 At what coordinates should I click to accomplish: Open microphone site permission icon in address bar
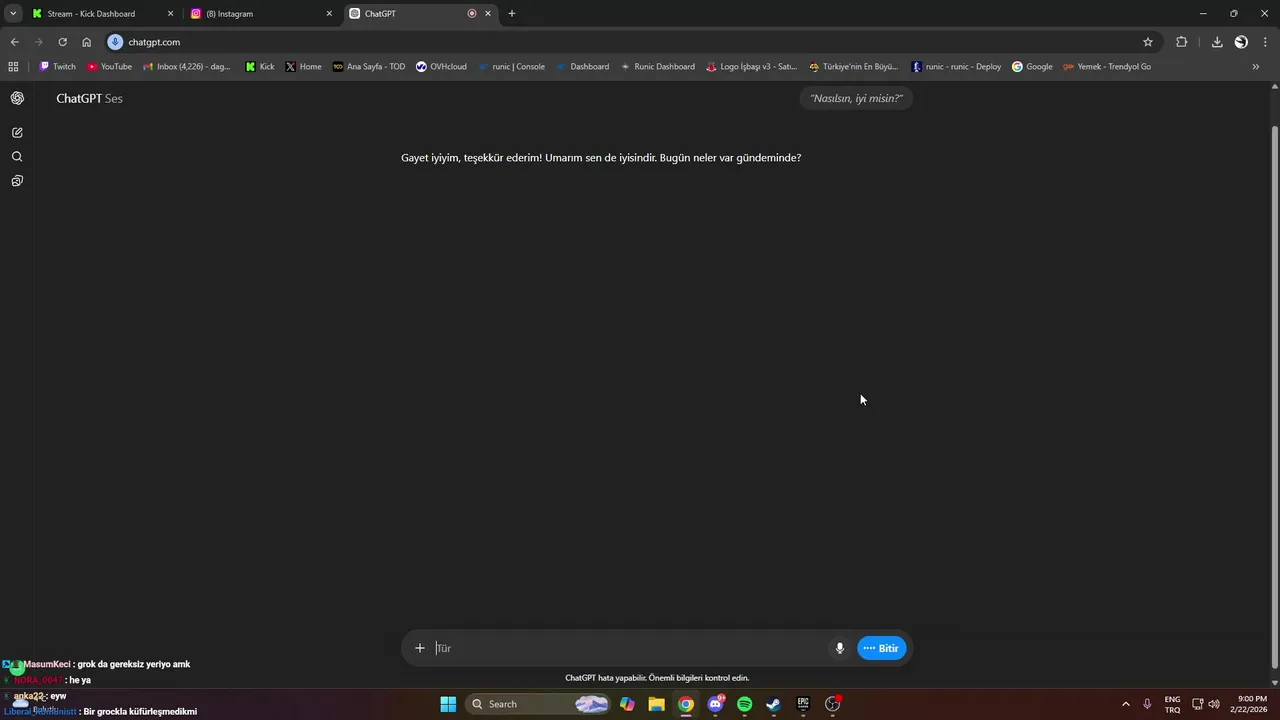click(x=115, y=42)
